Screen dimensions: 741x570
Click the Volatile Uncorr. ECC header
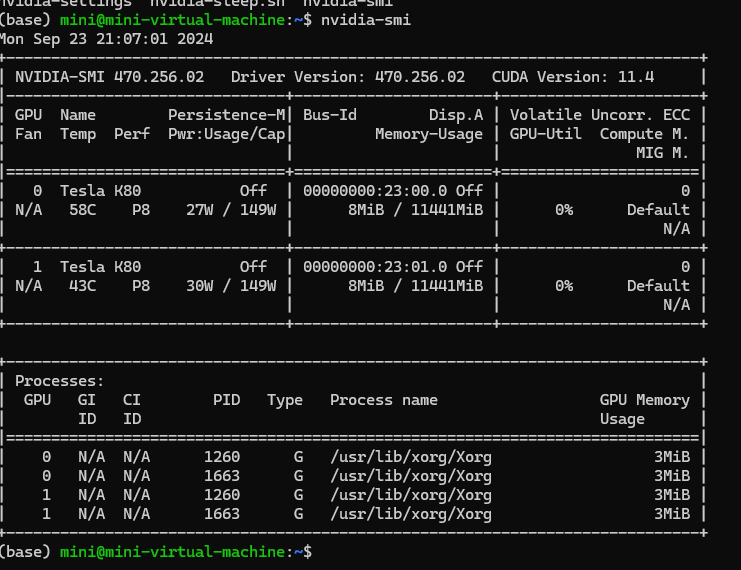600,115
